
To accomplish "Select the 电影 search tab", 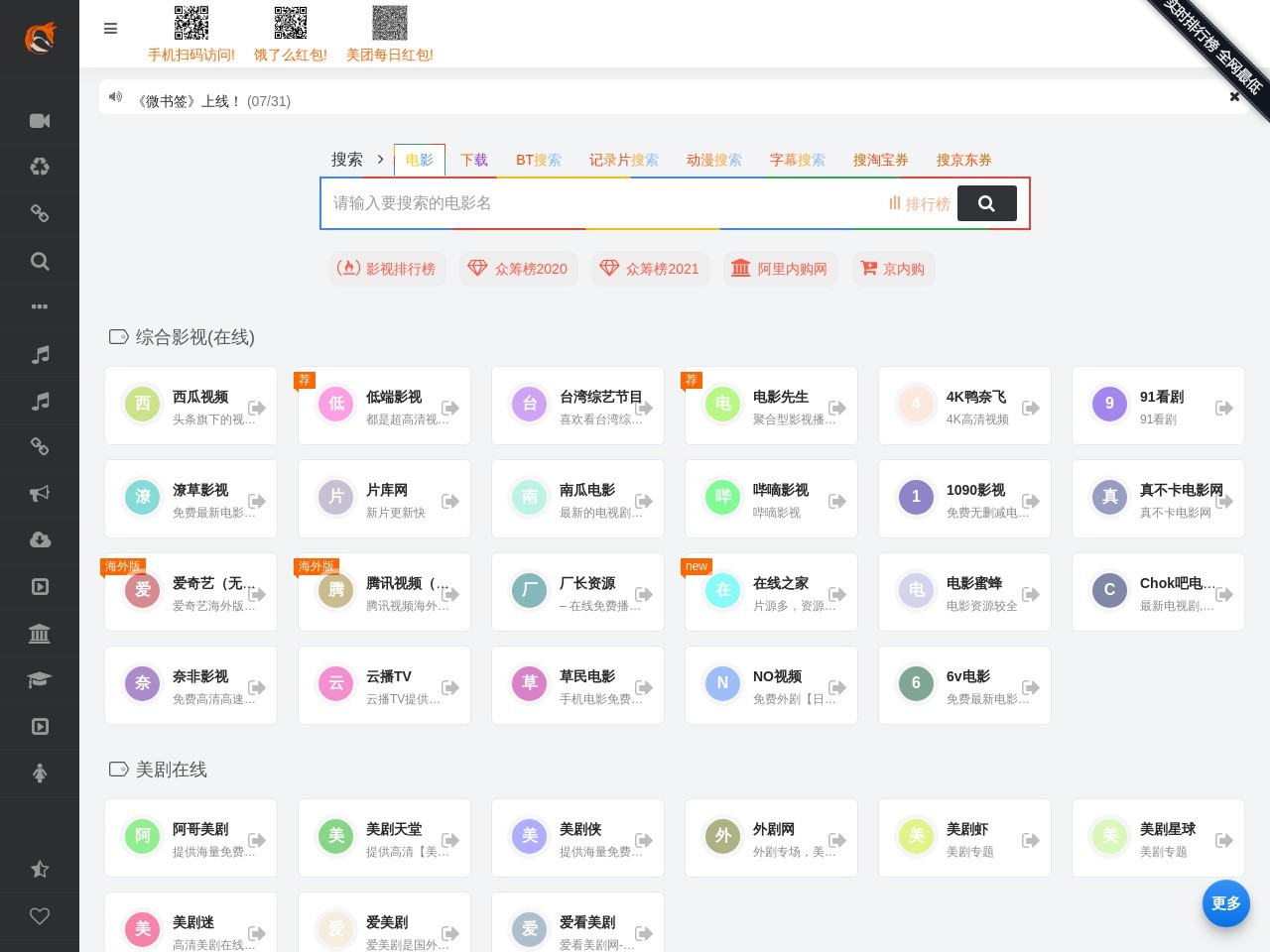I will coord(420,160).
